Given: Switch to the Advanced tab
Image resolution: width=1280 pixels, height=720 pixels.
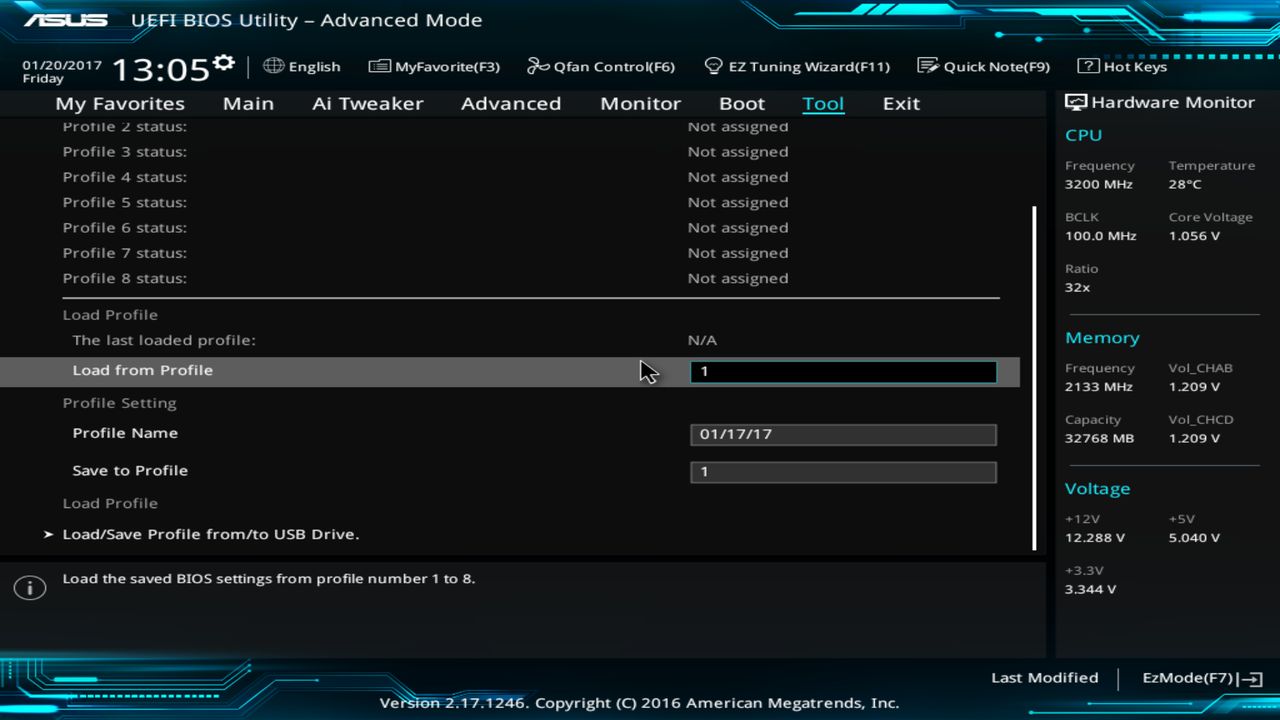Looking at the screenshot, I should [510, 103].
